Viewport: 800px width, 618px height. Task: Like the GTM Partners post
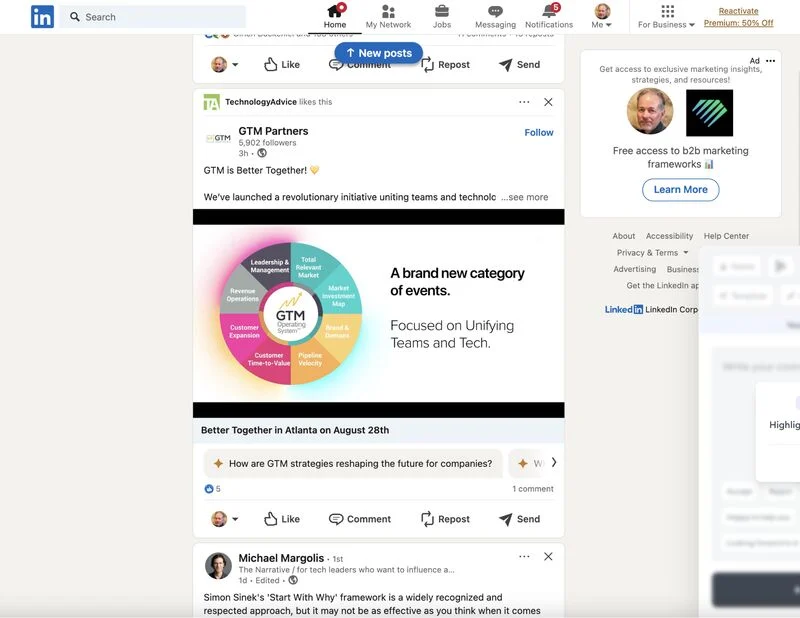click(x=282, y=519)
